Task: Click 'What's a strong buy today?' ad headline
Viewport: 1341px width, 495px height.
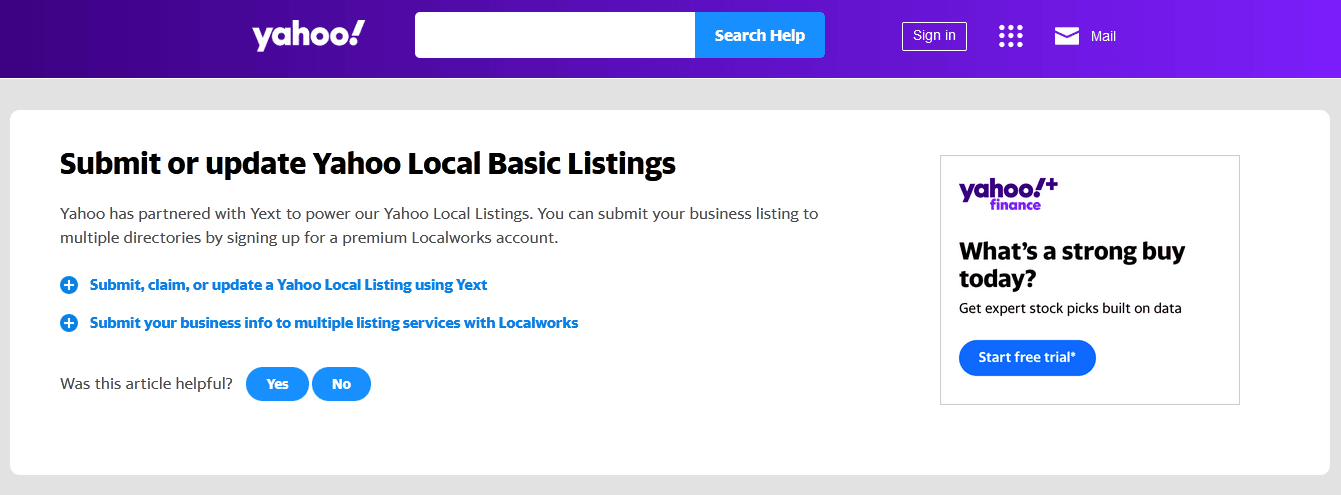Action: tap(1072, 264)
